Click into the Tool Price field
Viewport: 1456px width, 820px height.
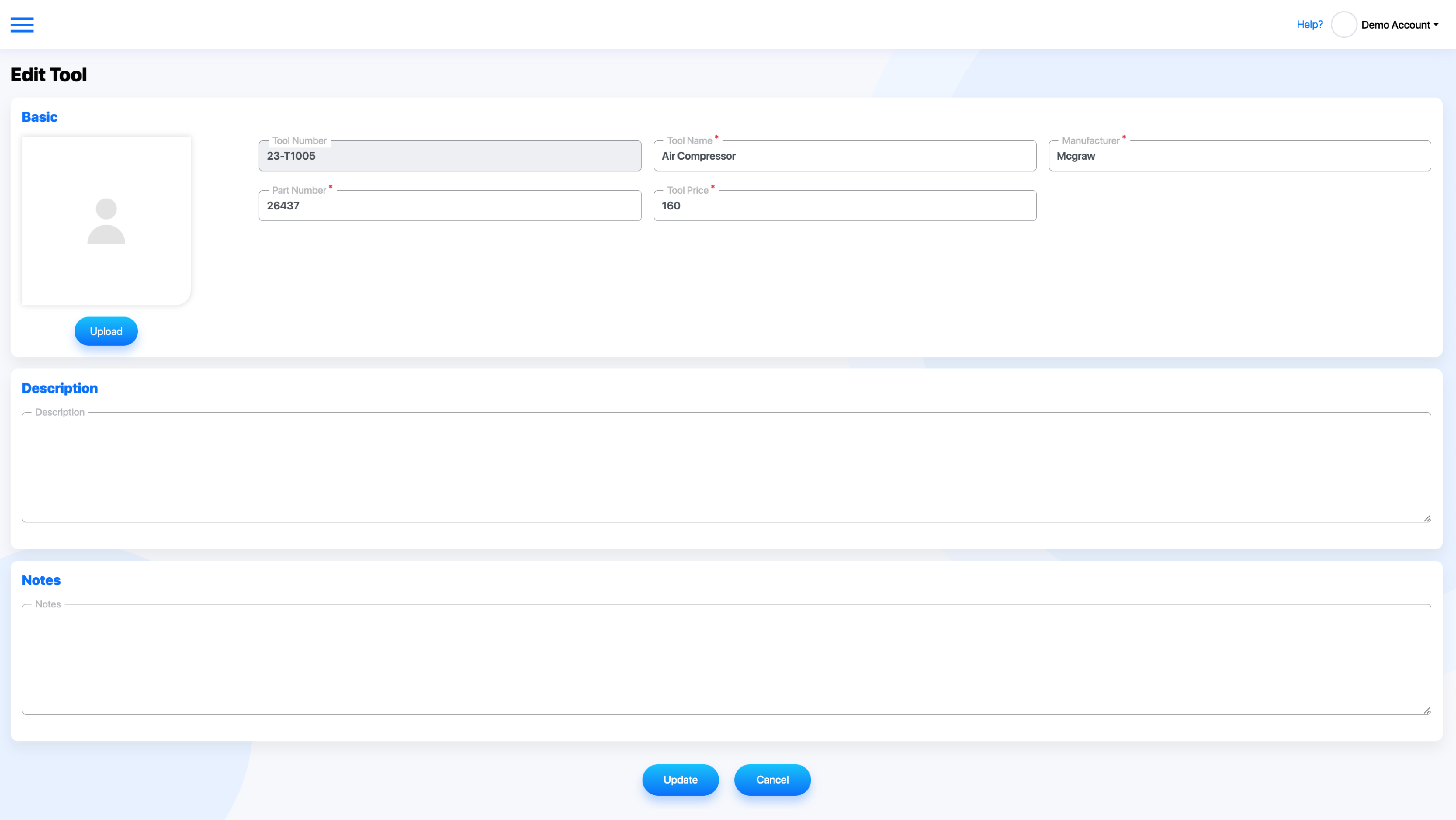[x=845, y=206]
